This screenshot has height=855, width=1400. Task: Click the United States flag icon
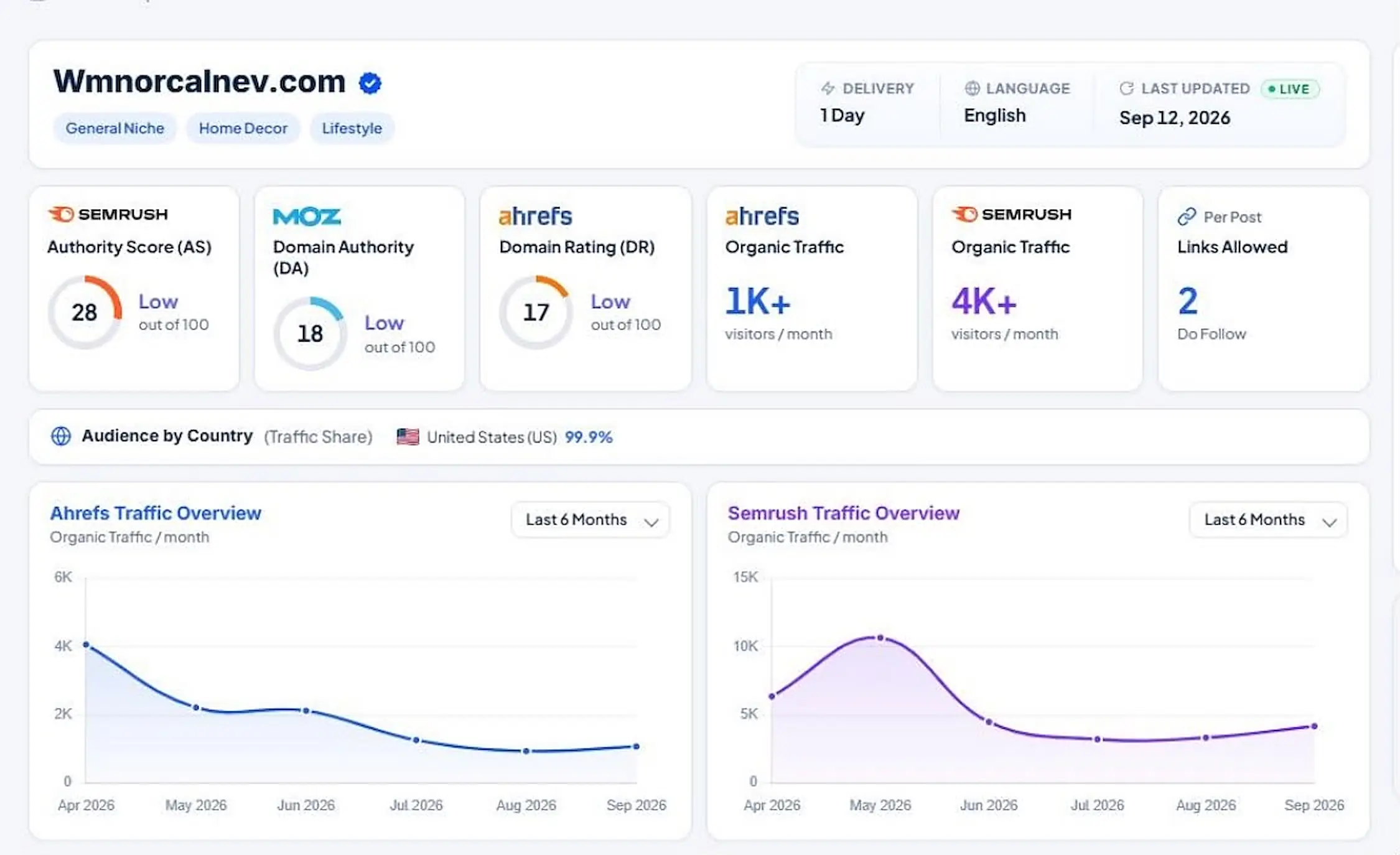tap(408, 437)
